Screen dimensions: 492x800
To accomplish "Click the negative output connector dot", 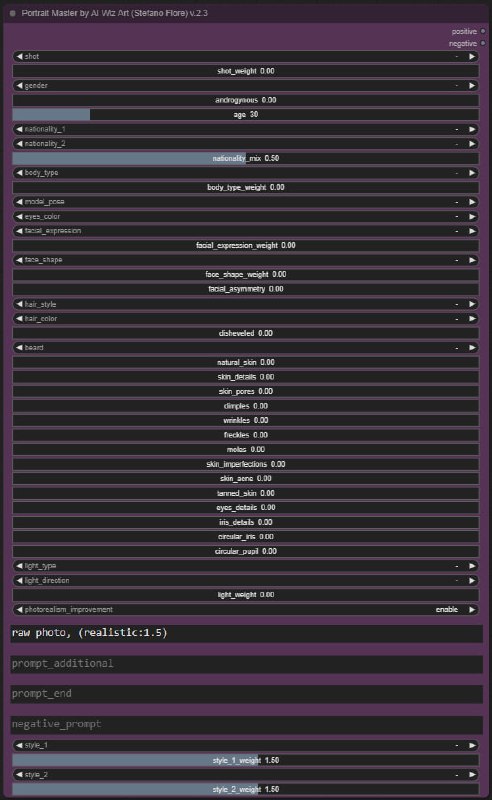I will click(482, 43).
